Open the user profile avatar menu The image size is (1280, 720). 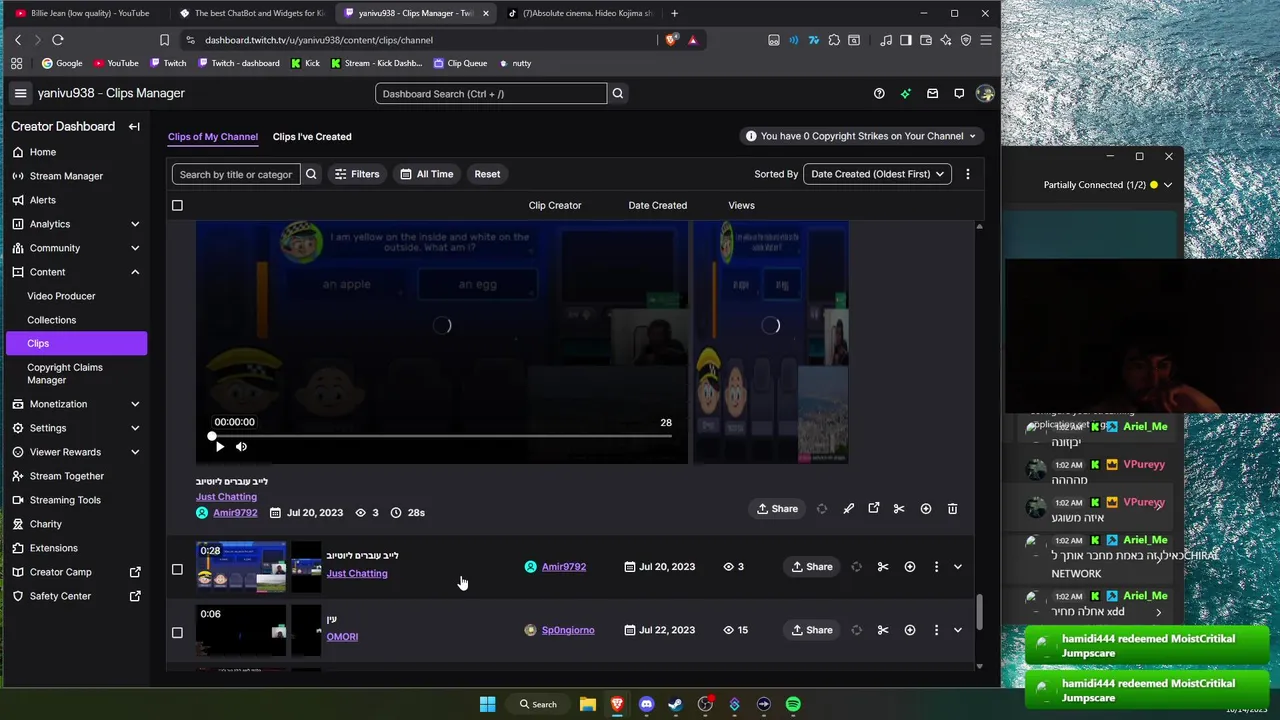tap(985, 93)
